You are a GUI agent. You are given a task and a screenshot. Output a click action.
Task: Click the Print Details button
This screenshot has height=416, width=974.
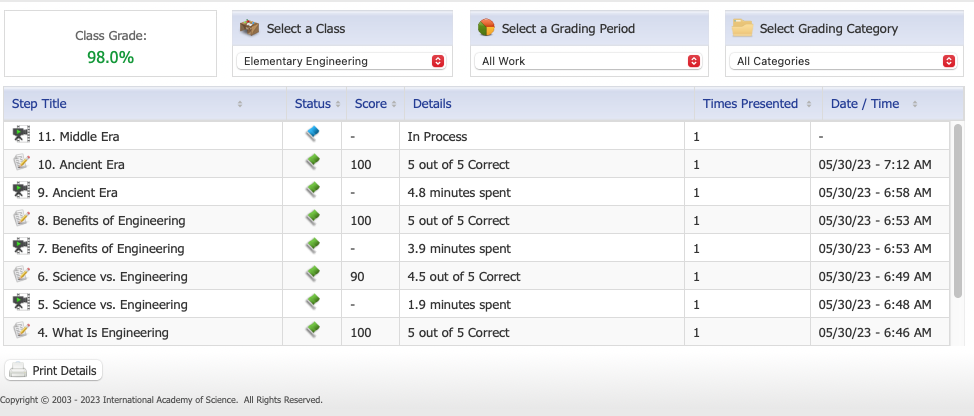54,371
